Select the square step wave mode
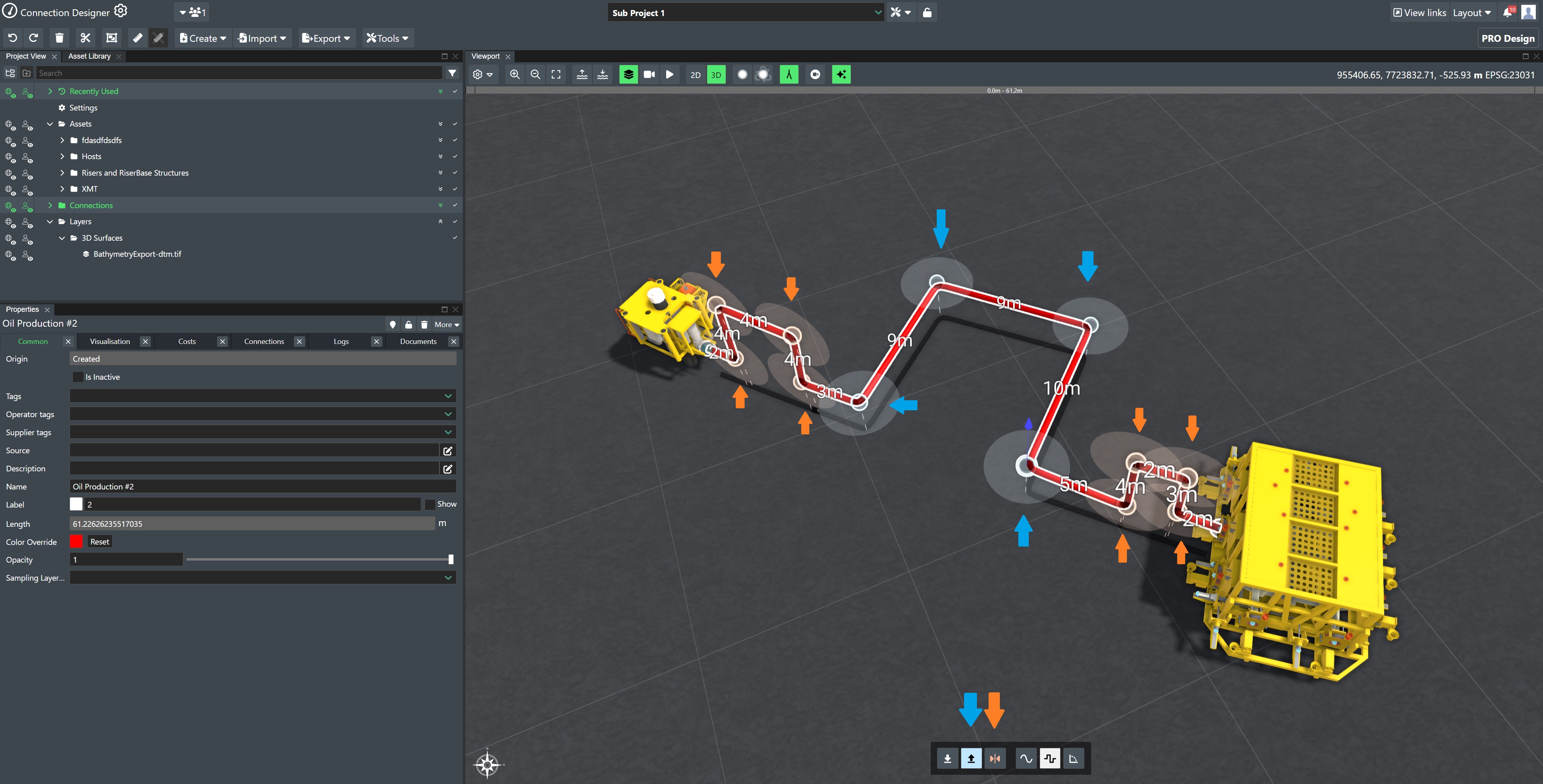 [1050, 759]
